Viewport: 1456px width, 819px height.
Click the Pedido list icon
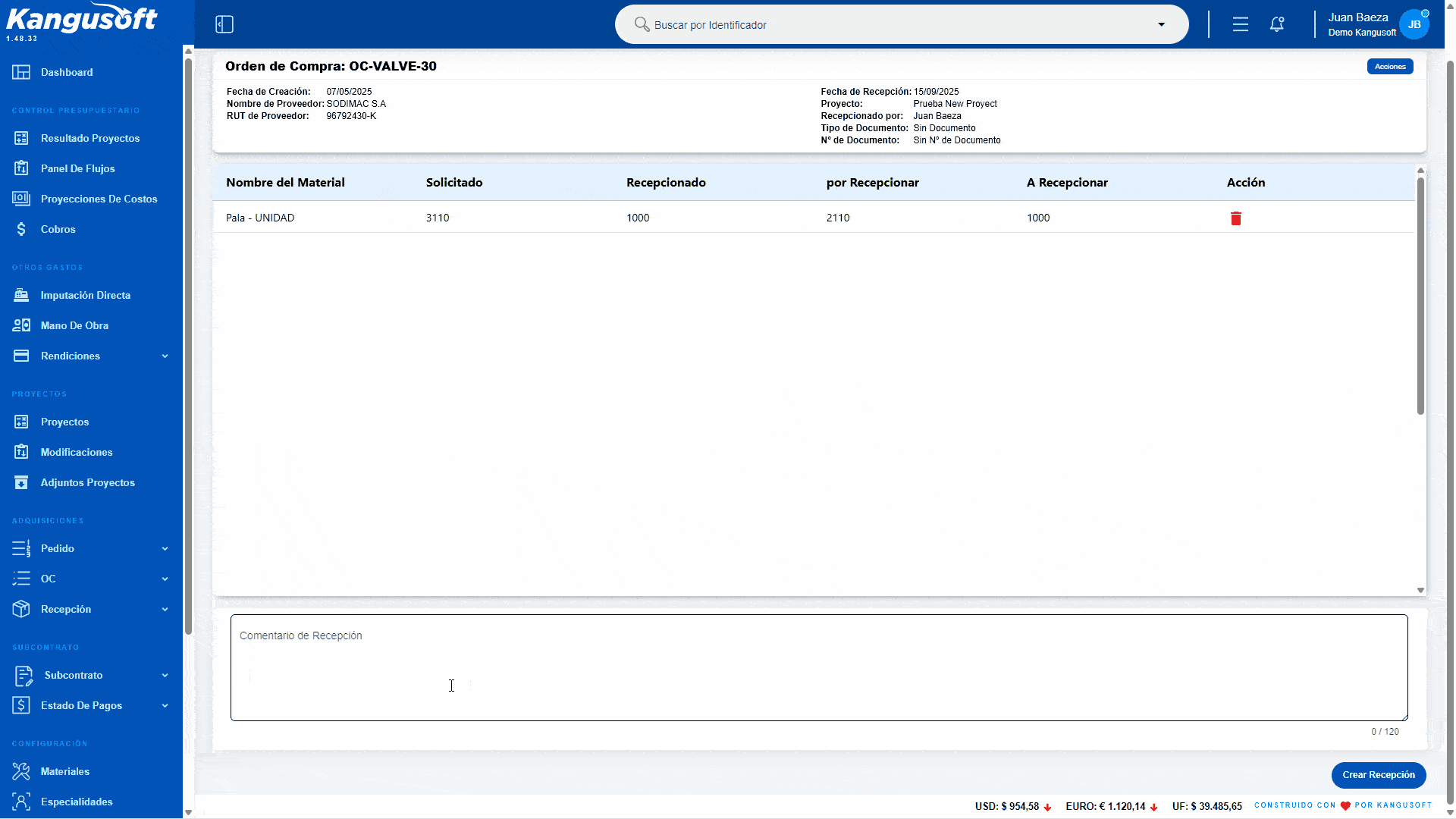(x=21, y=548)
